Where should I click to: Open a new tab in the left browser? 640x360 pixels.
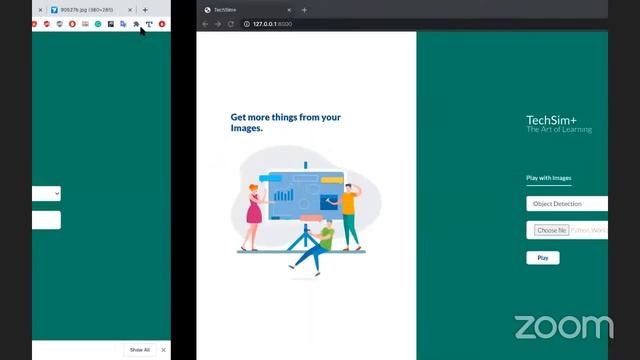[145, 10]
